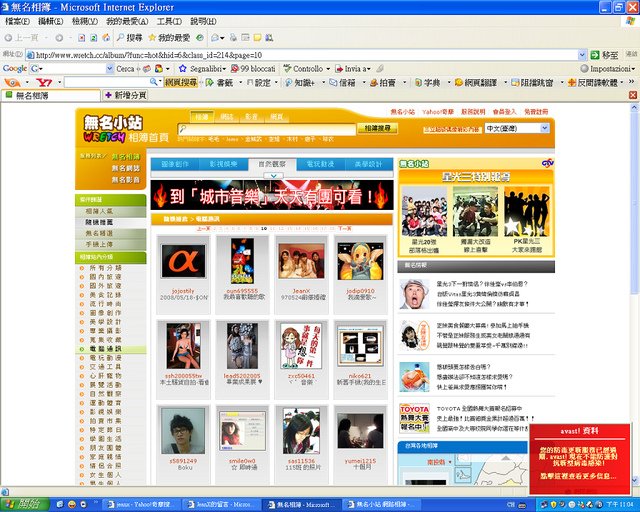The width and height of the screenshot is (640, 512).
Task: Go to the Home page icon
Action: [x=106, y=38]
